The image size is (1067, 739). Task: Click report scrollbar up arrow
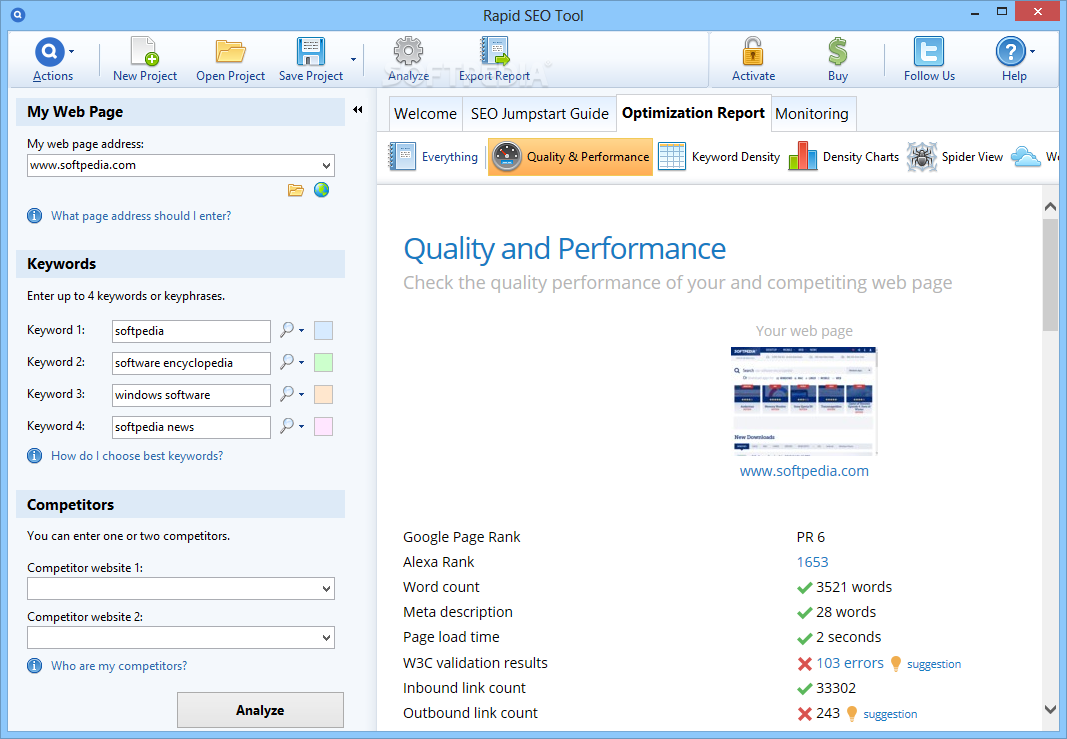(x=1050, y=207)
